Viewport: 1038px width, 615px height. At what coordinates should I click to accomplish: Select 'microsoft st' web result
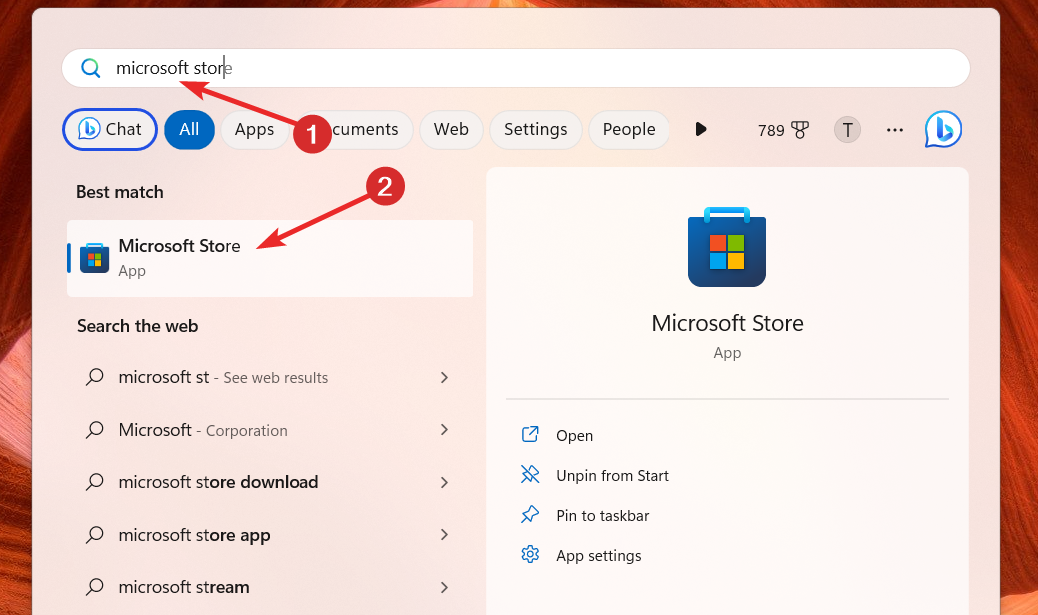point(270,377)
